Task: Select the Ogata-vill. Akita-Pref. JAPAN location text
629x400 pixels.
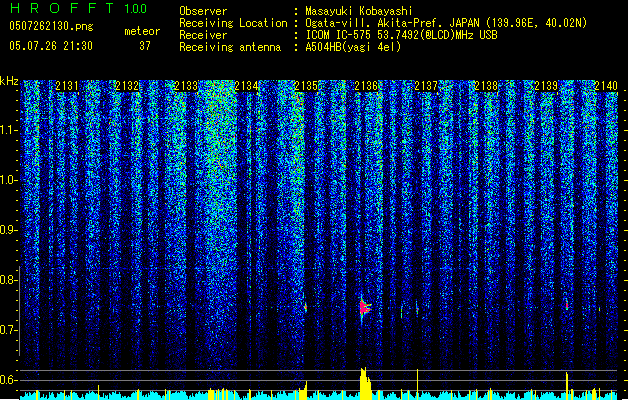Action: (446, 23)
